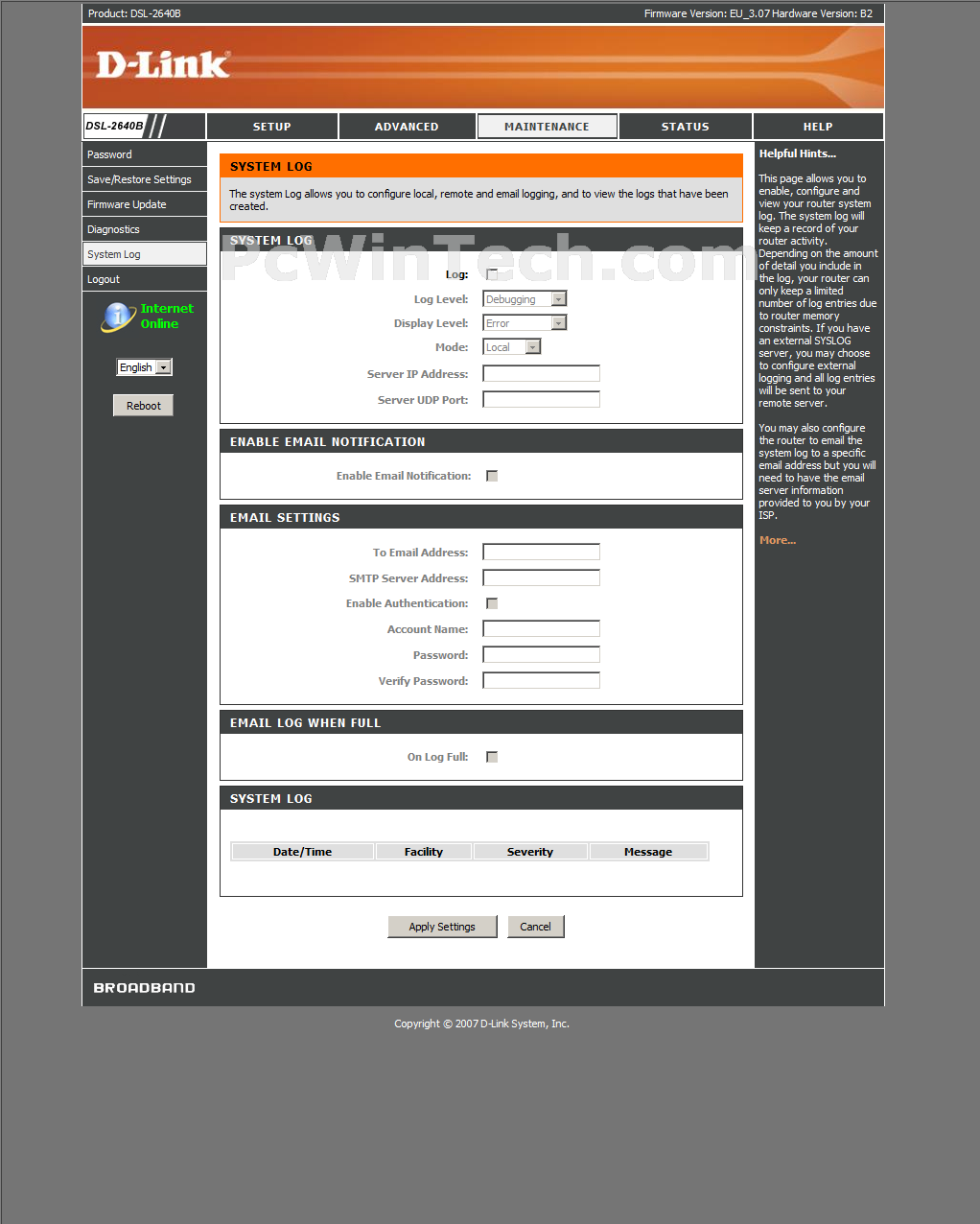980x1224 pixels.
Task: Click Server IP Address field
Action: (x=541, y=374)
